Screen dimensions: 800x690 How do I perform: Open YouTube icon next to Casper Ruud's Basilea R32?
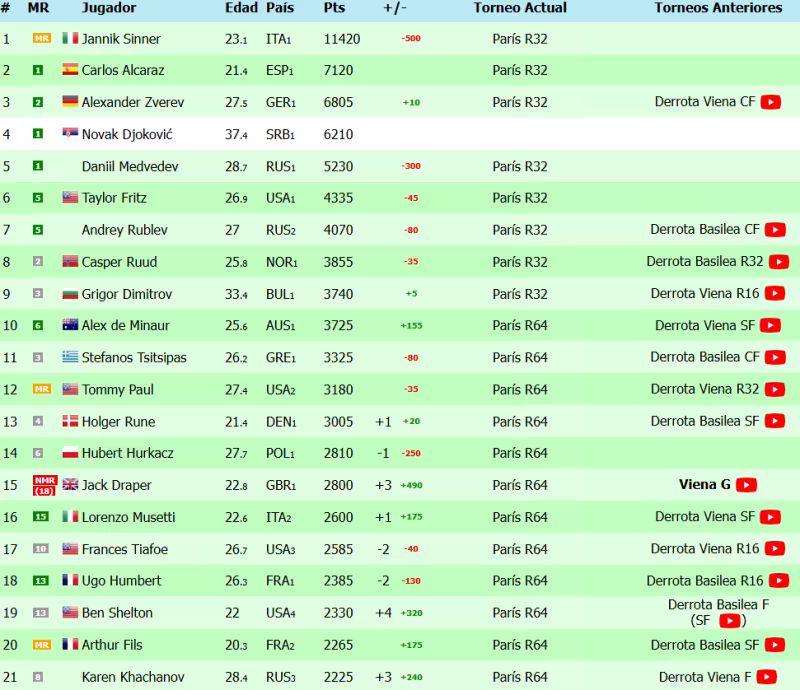[x=779, y=262]
